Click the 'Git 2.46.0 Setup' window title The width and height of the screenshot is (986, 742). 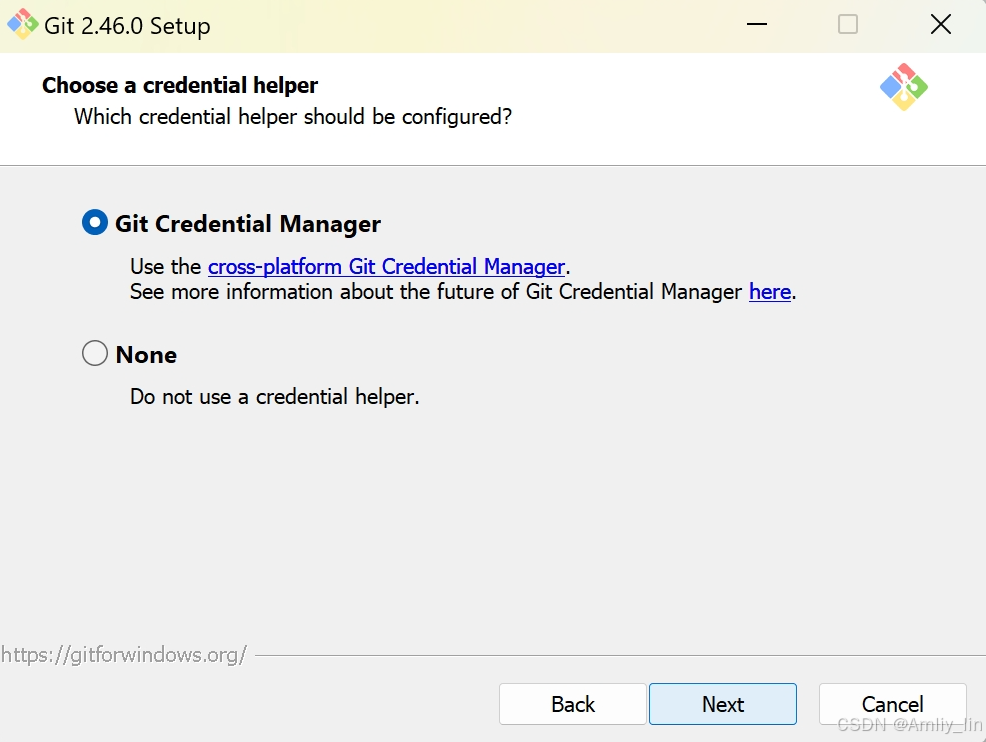127,26
